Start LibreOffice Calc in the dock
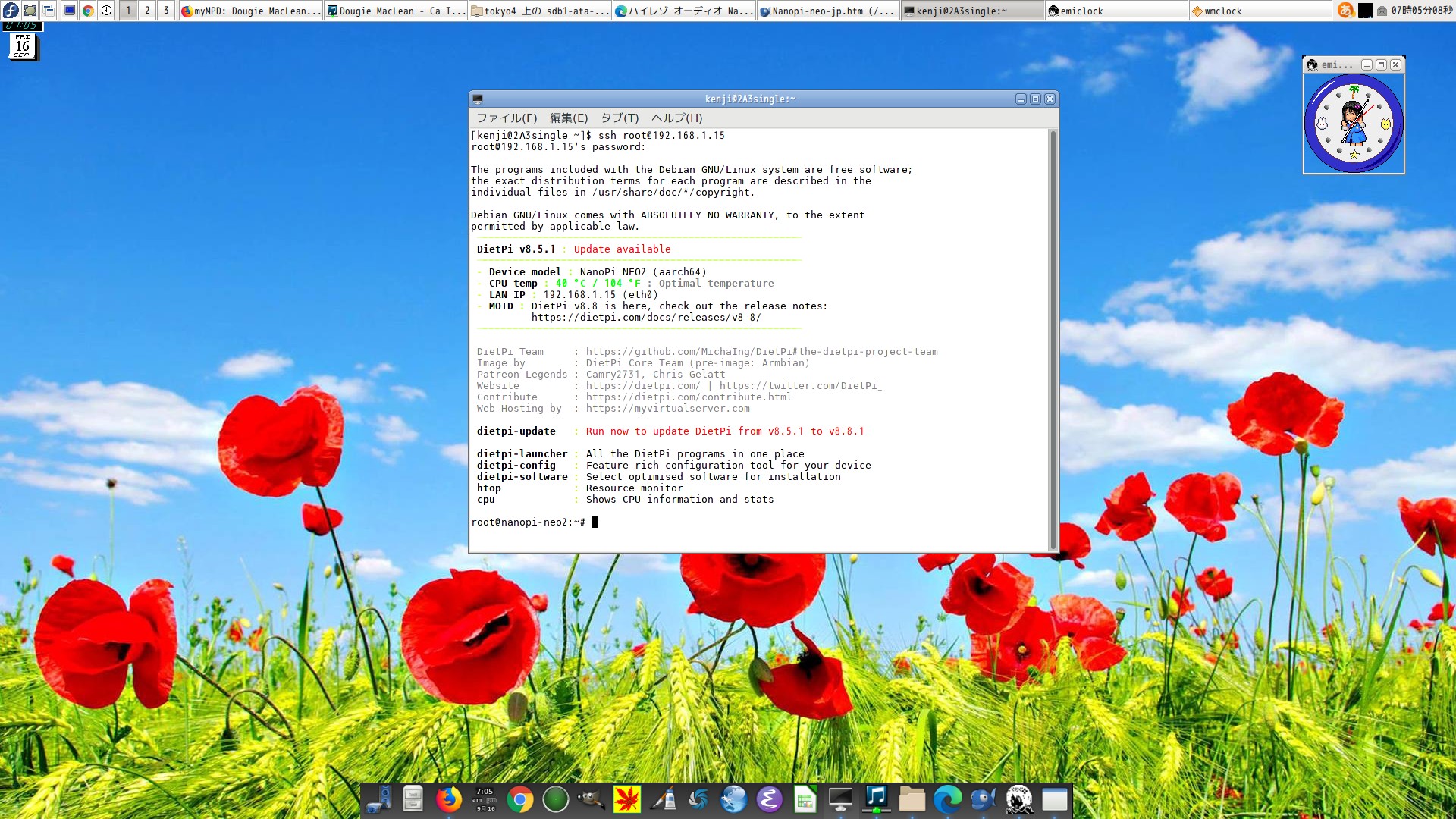This screenshot has height=819, width=1456. point(805,799)
